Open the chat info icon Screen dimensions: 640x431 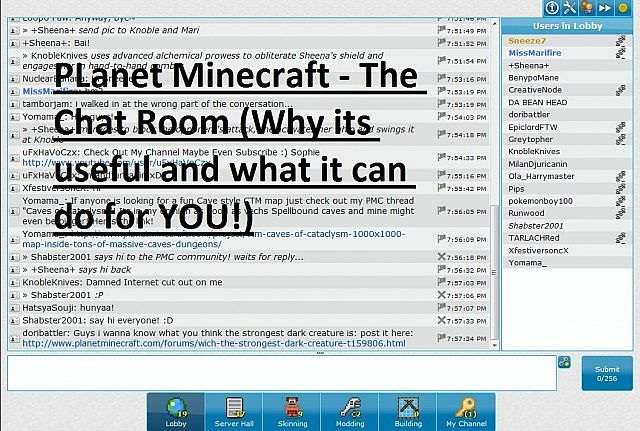click(x=552, y=8)
